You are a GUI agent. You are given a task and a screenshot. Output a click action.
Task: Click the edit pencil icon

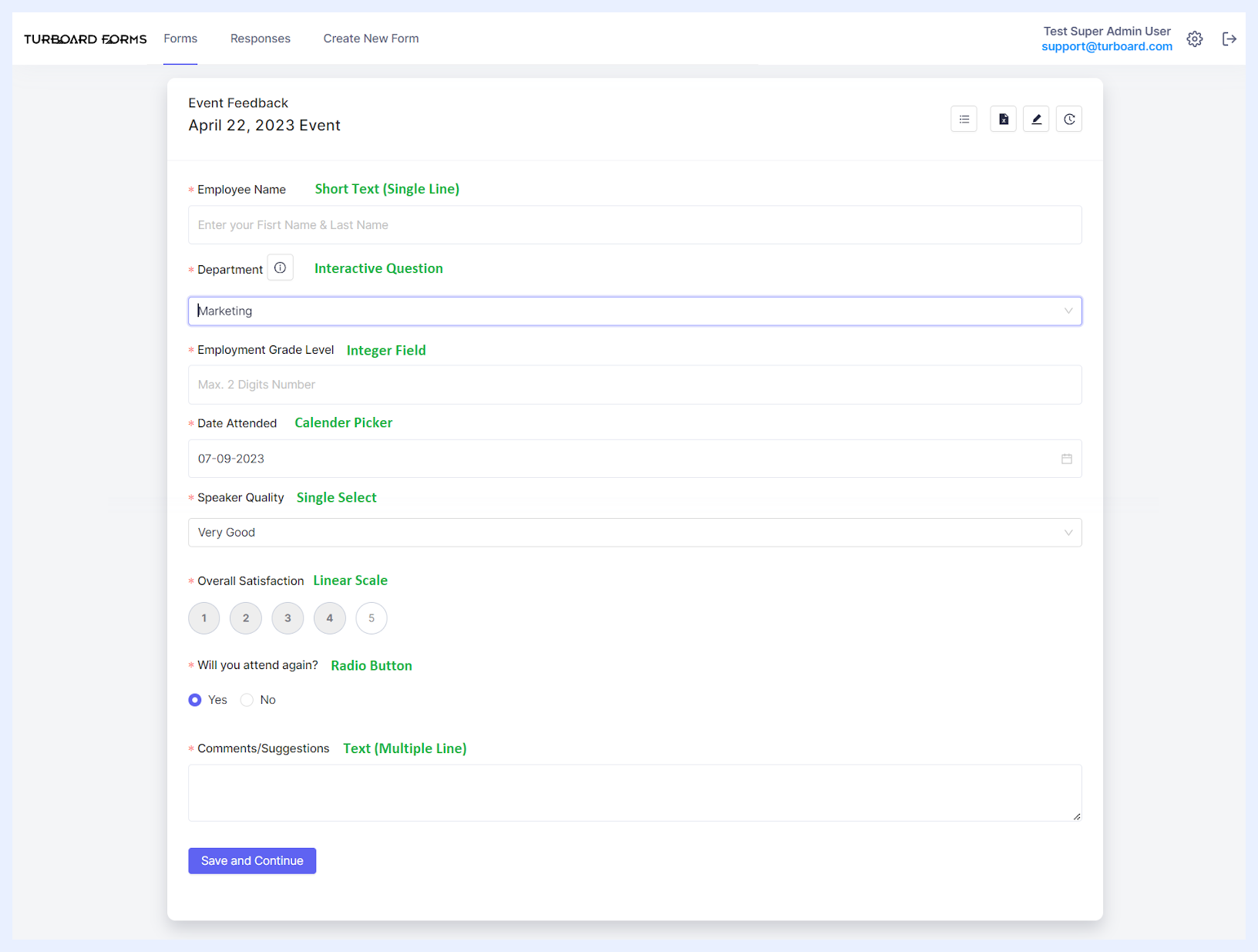tap(1036, 119)
